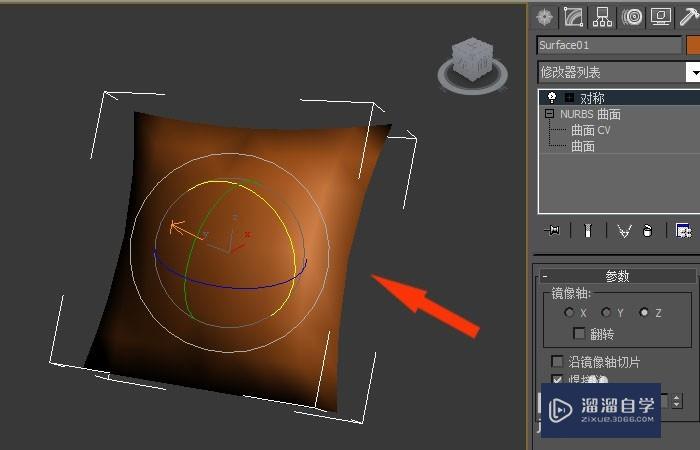This screenshot has height=450, width=700.
Task: Collapse the NURBS 曲面 tree node
Action: point(550,113)
